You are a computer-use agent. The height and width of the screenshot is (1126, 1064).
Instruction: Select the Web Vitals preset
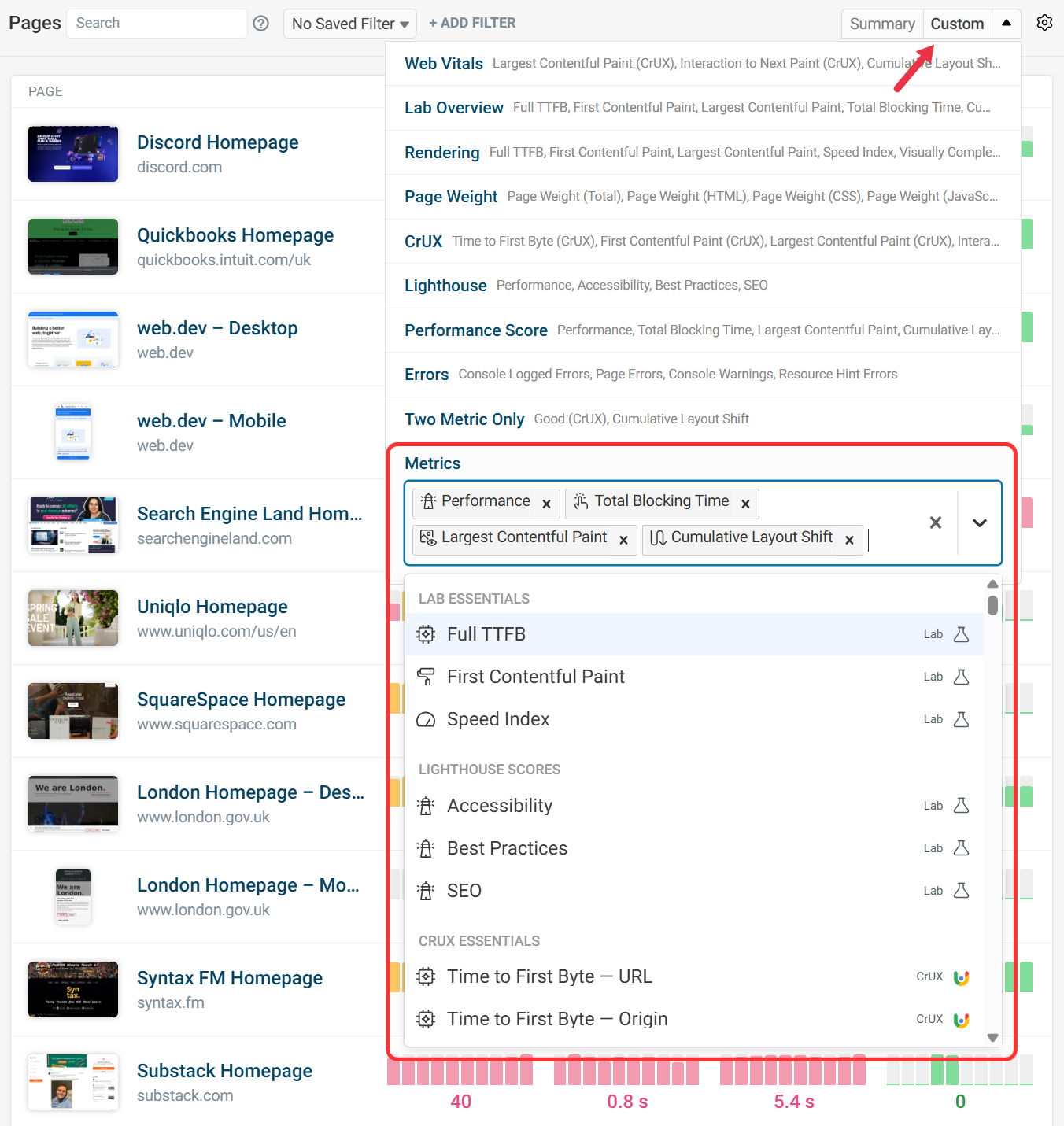point(703,64)
